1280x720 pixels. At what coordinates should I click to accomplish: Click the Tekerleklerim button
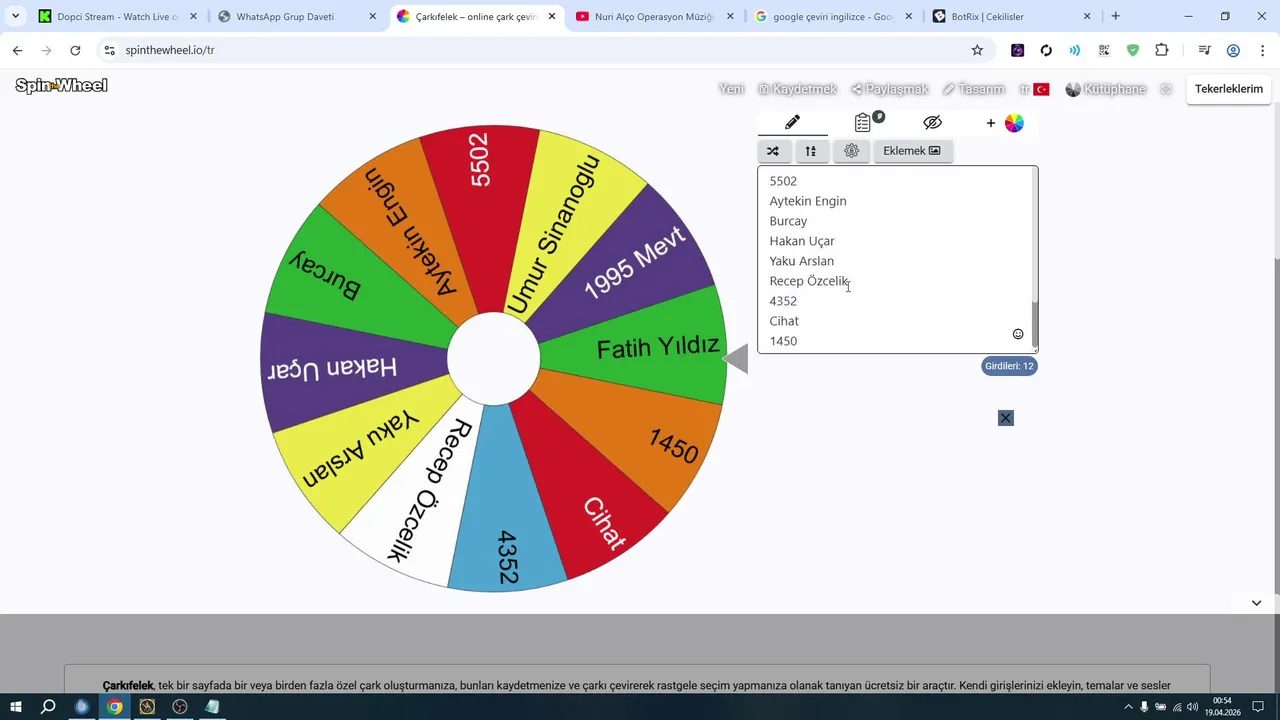1229,89
